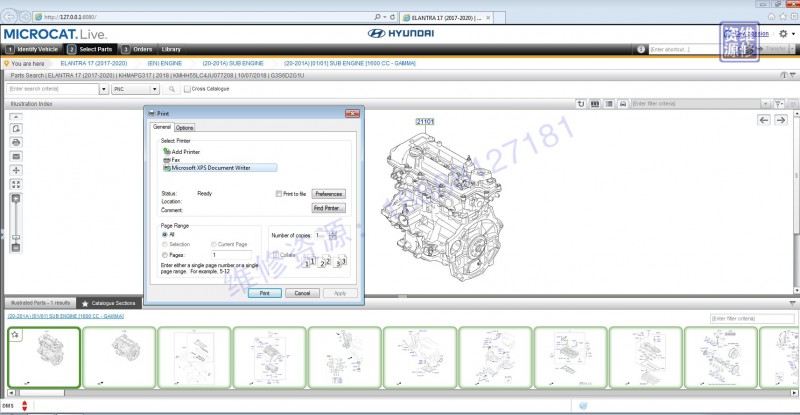Screen dimensions: 800x415
Task: Click the thumbnail strip horizontal scrollbar right arrow
Action: (794, 393)
